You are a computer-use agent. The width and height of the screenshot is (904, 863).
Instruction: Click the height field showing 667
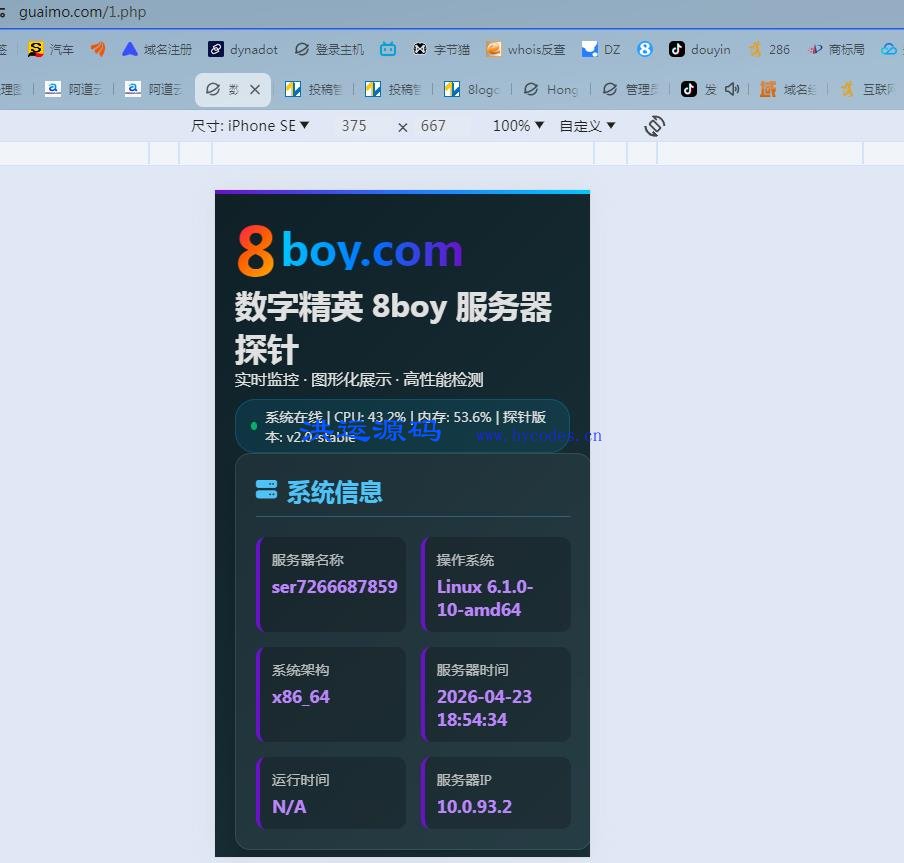click(433, 126)
